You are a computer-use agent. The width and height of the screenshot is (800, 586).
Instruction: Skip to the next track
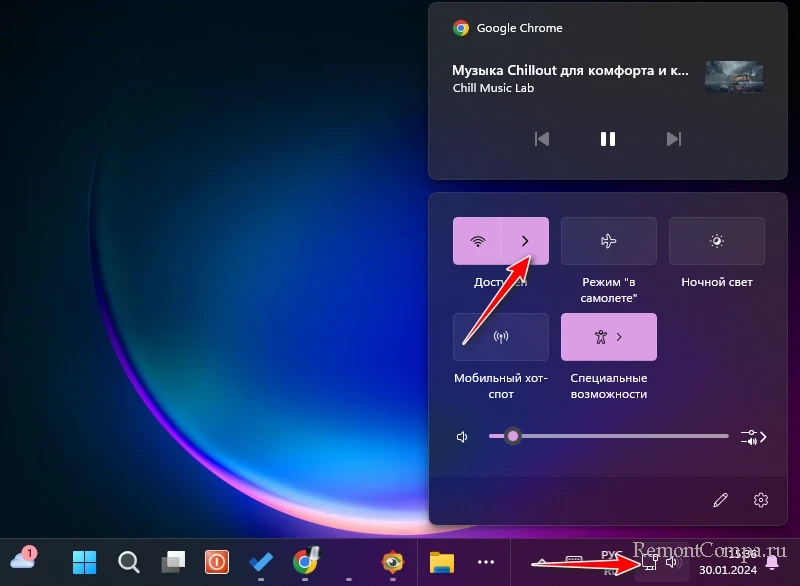[x=674, y=139]
